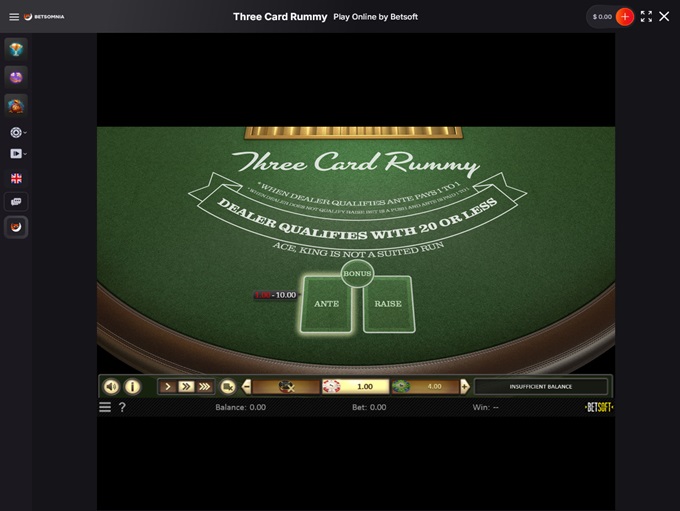
Task: Click the question mark help icon
Action: (122, 407)
